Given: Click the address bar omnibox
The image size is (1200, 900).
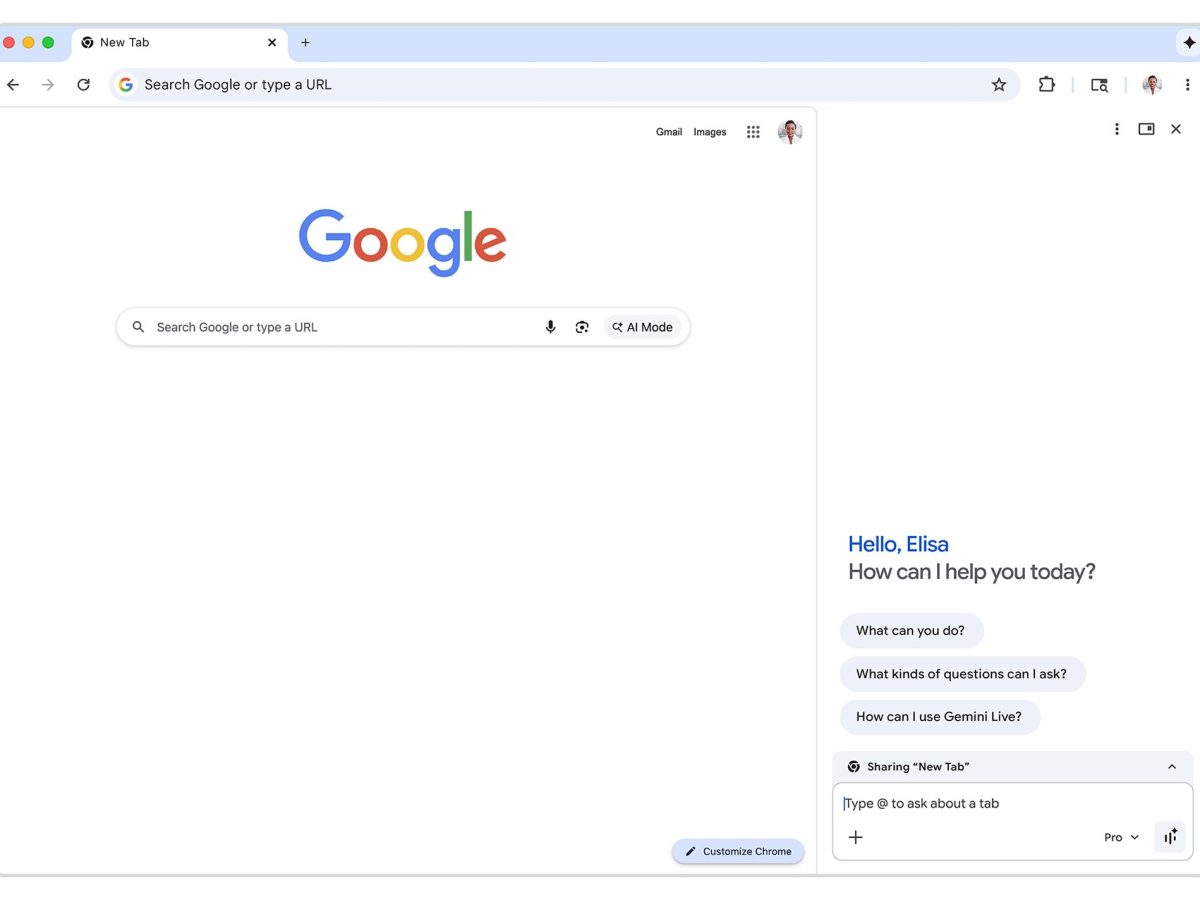Looking at the screenshot, I should (564, 85).
